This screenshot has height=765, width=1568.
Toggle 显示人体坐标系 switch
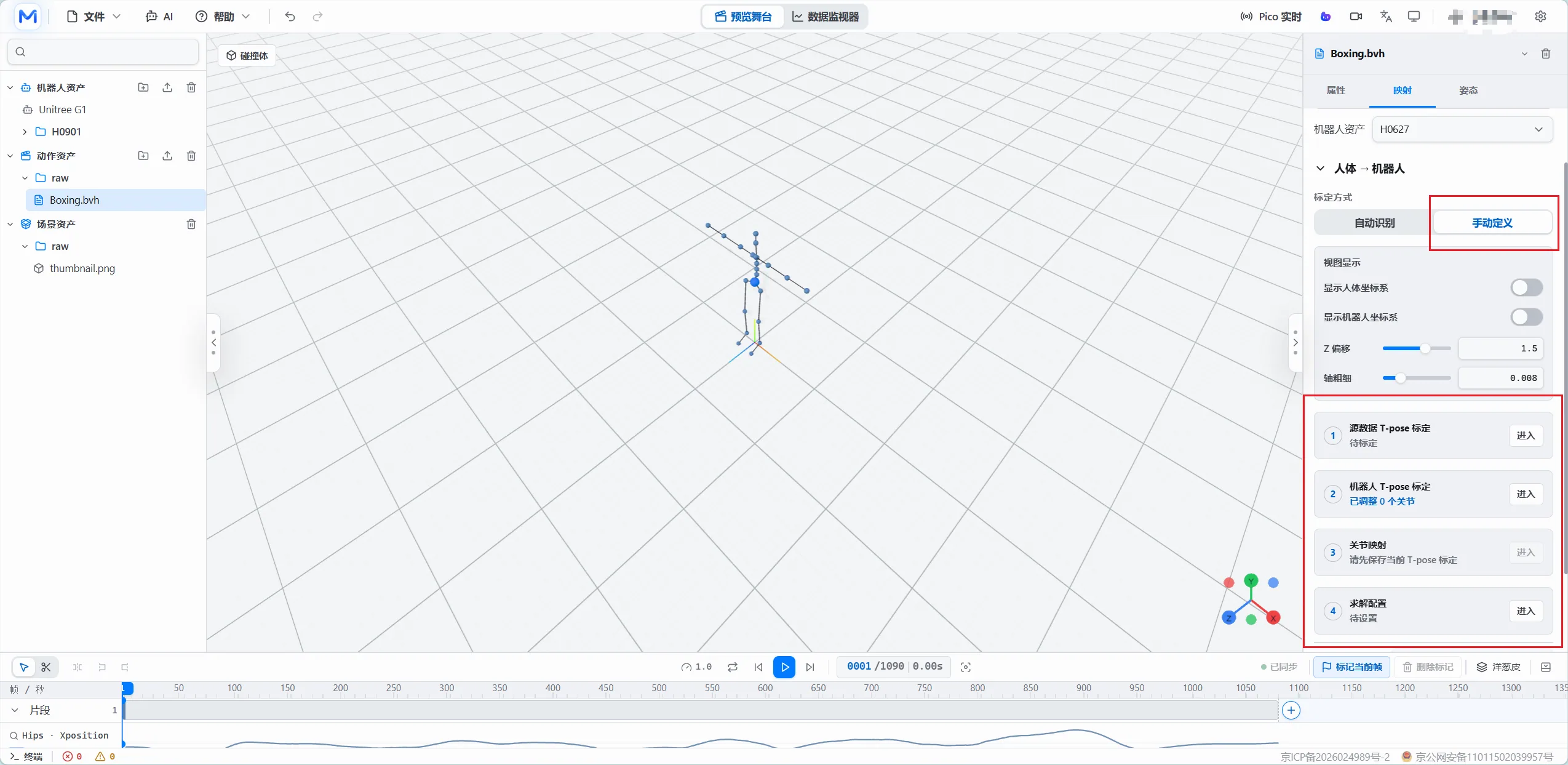(1526, 287)
